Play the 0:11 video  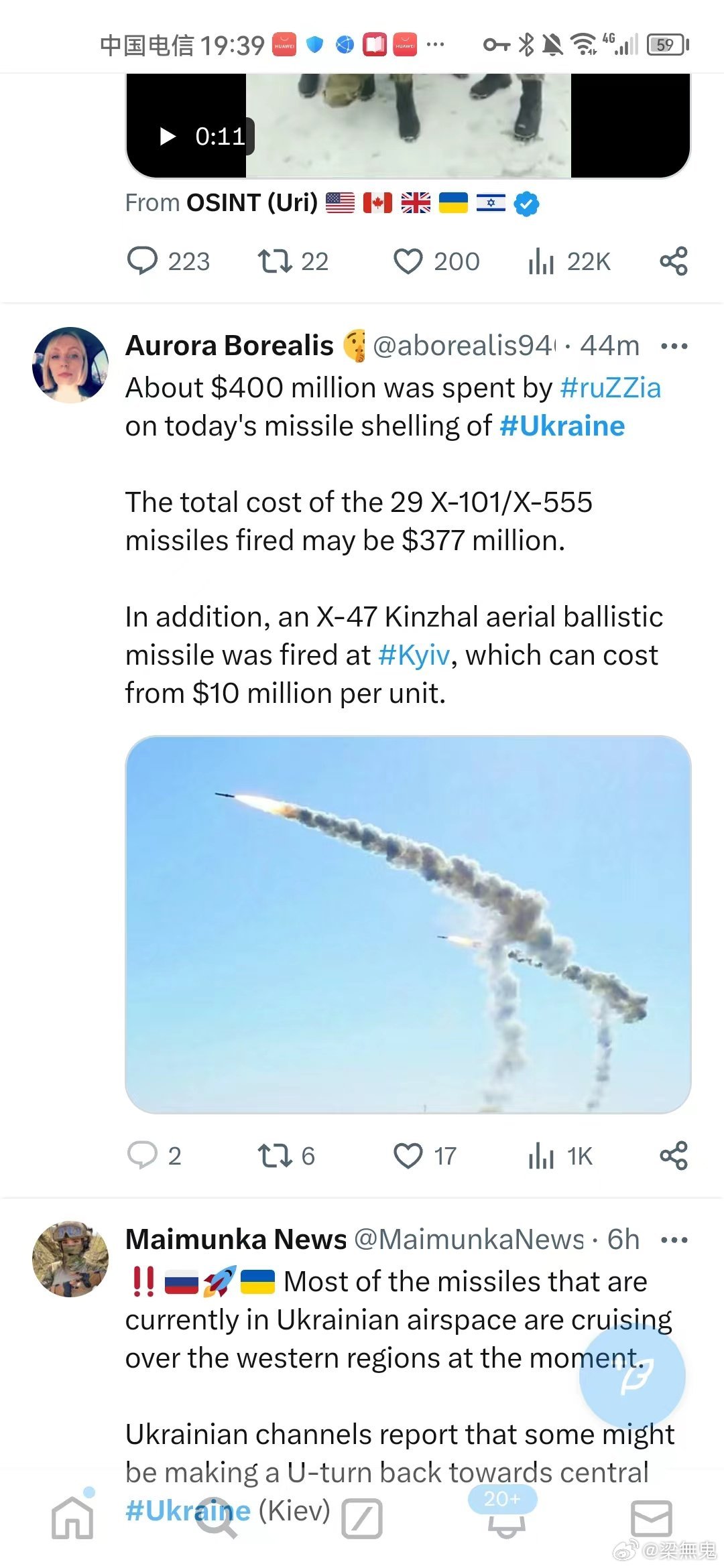click(168, 137)
